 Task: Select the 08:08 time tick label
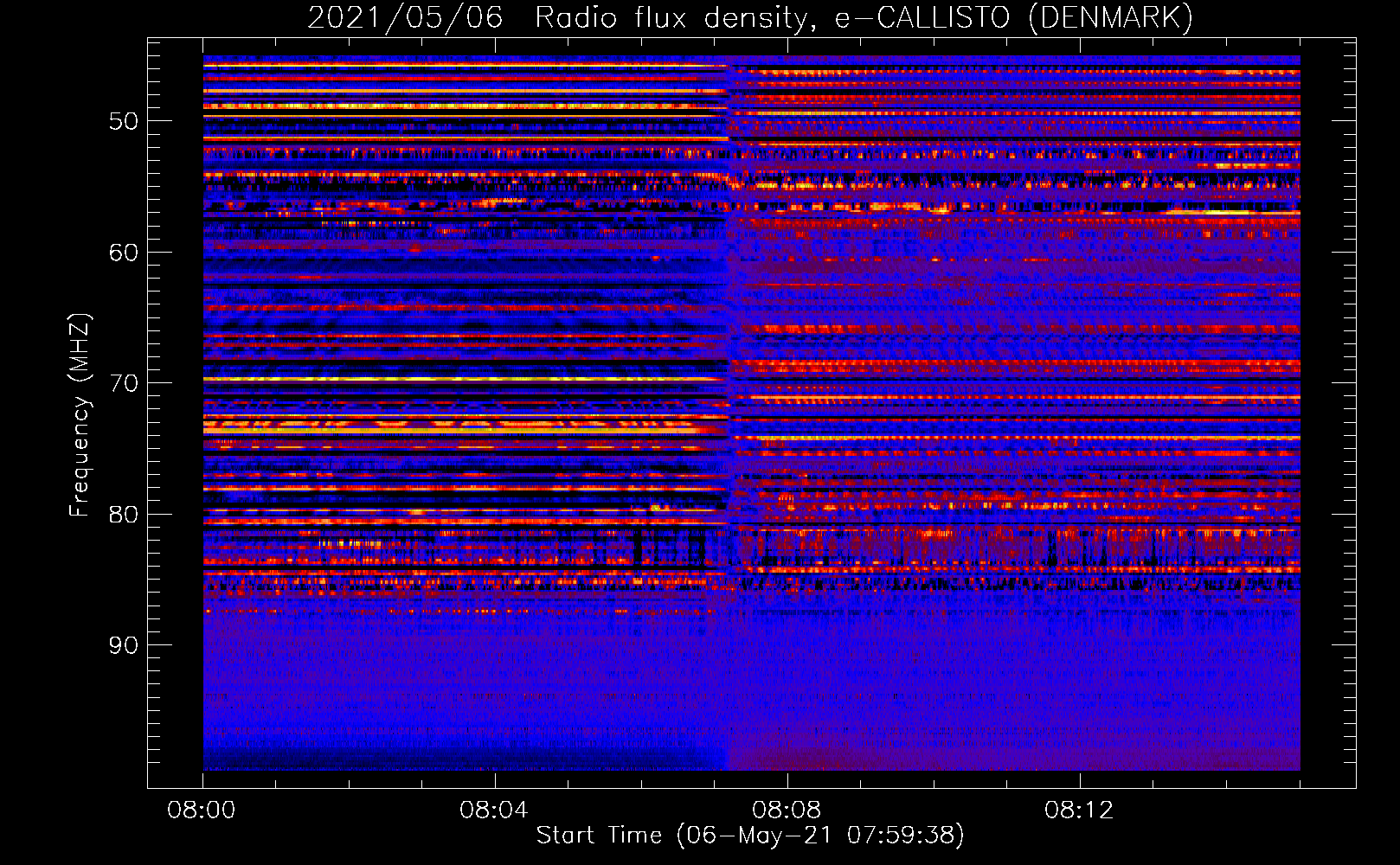click(787, 811)
